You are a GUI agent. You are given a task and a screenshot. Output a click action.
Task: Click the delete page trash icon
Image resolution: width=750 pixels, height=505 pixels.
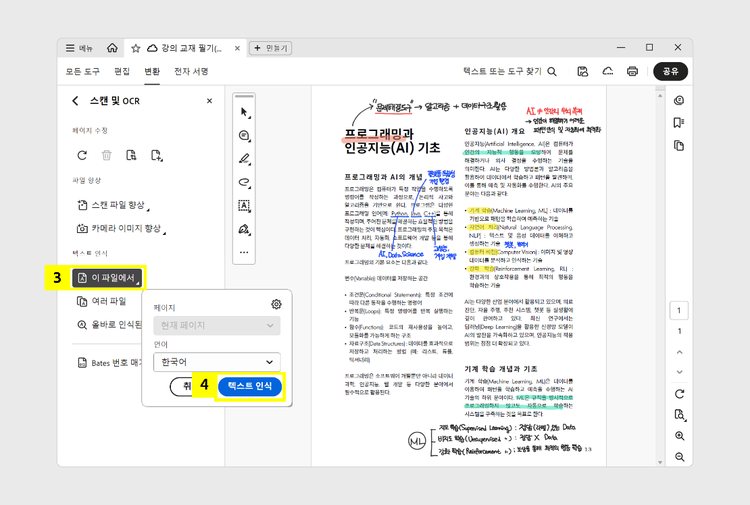[x=107, y=155]
